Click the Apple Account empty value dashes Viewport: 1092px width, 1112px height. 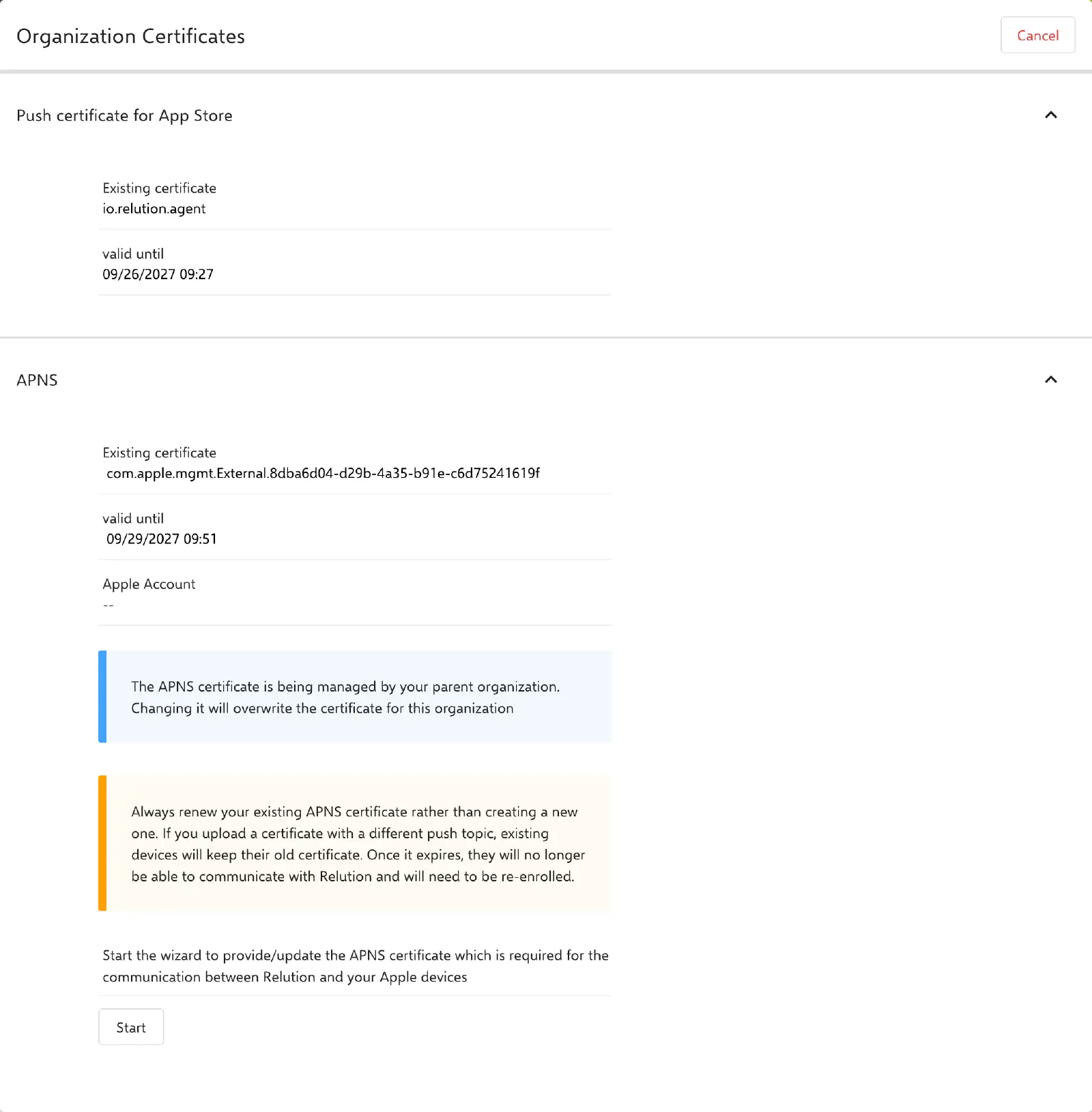[109, 605]
